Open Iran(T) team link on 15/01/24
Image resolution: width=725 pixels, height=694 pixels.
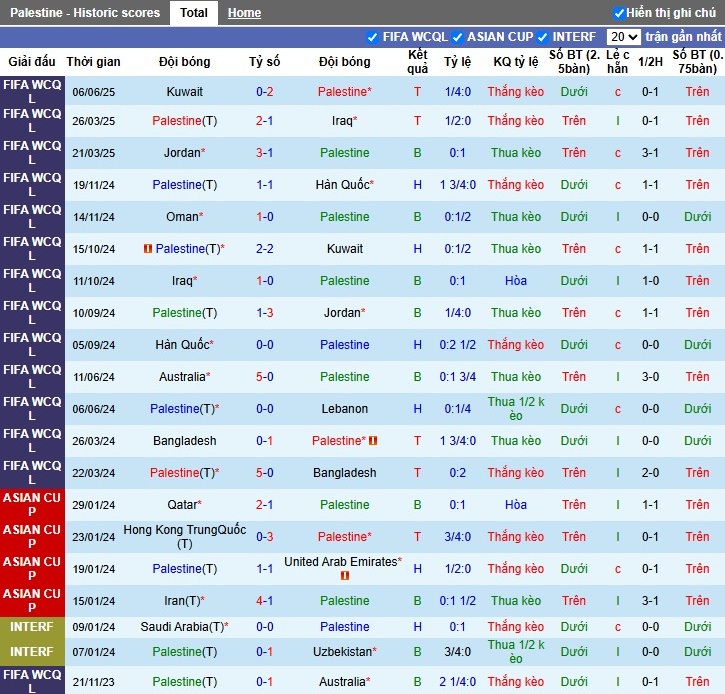coord(184,601)
